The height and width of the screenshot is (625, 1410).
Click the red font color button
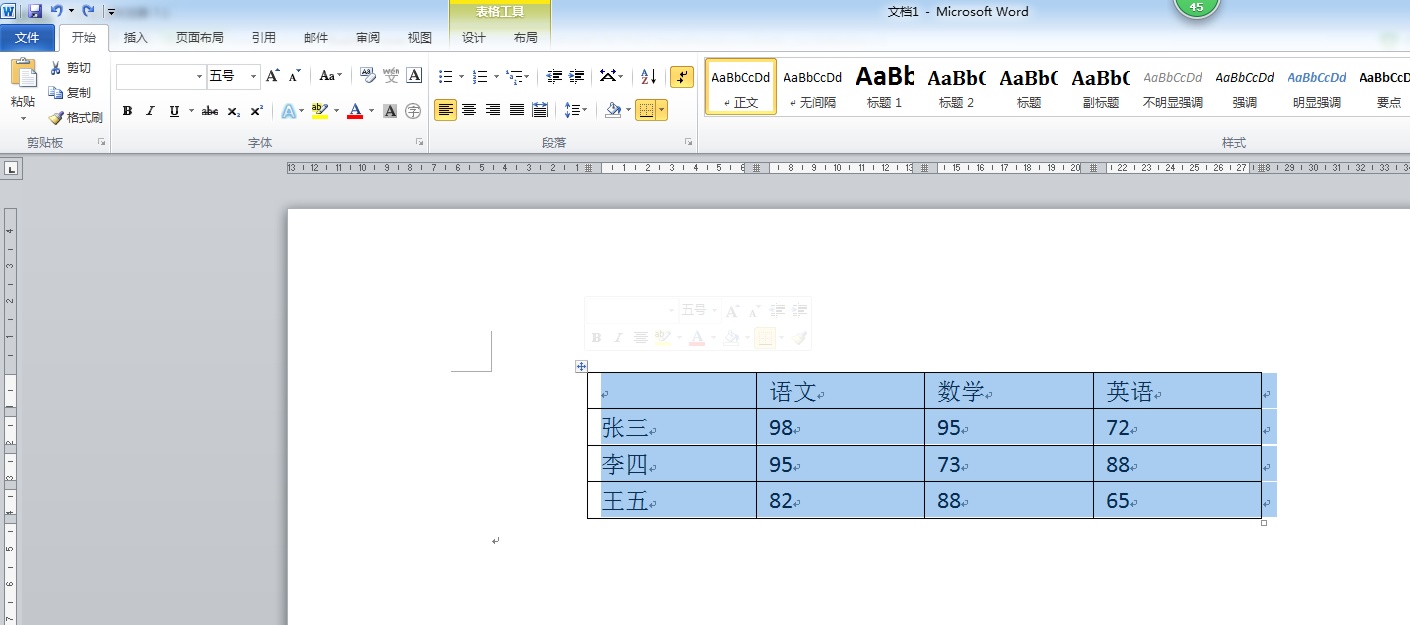355,111
